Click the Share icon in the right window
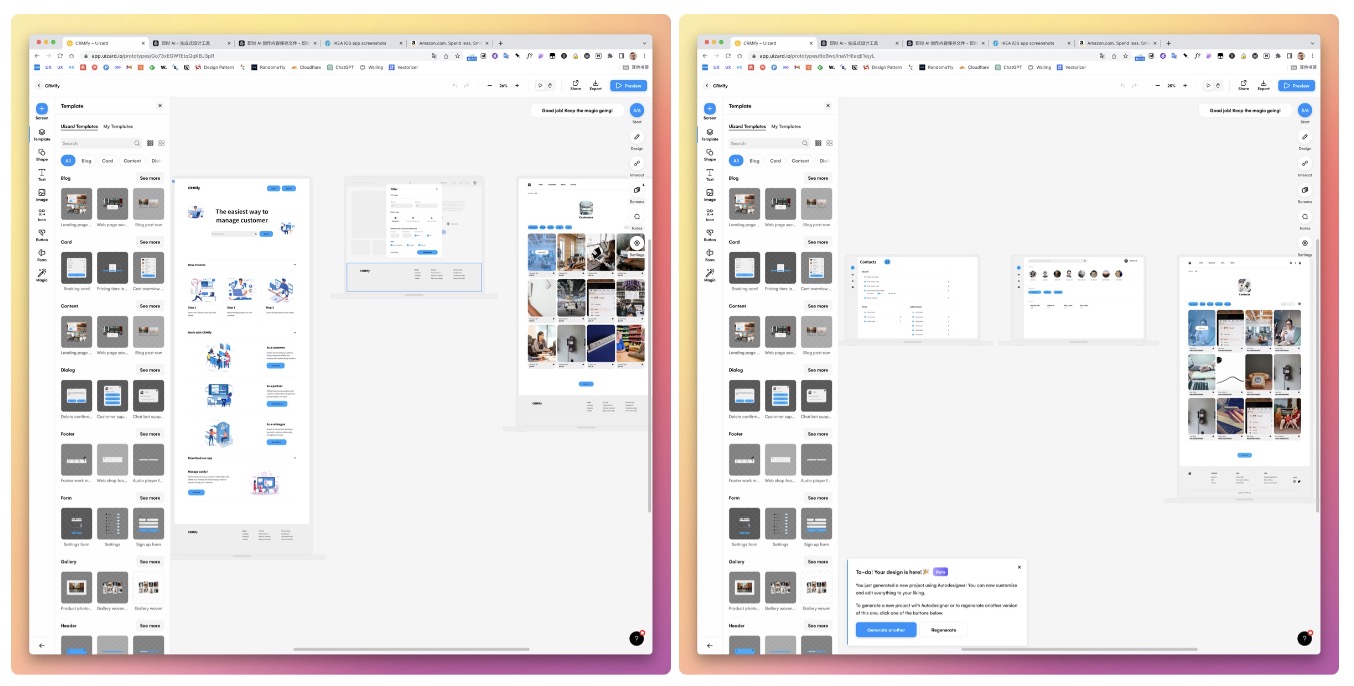Image resolution: width=1354 pixels, height=686 pixels. [x=1243, y=85]
